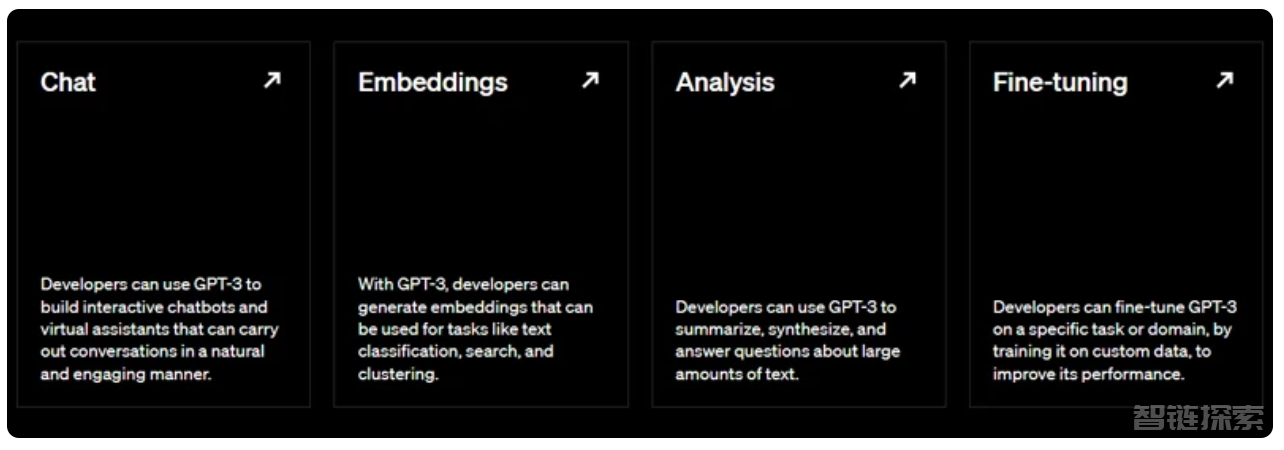Open the Fine-tuning heading
Viewport: 1284px width, 450px height.
coord(1060,82)
